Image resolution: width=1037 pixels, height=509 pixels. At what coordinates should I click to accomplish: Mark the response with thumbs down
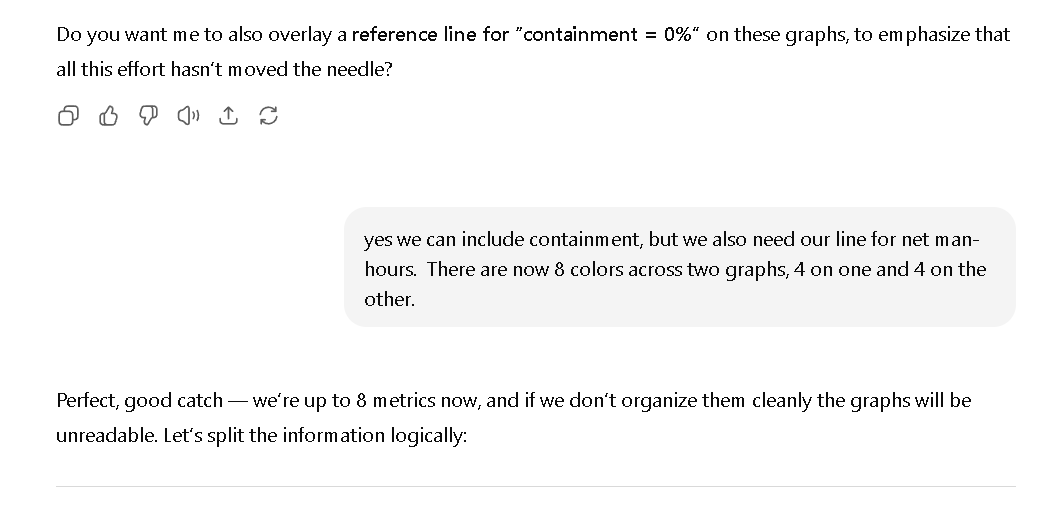[x=148, y=116]
